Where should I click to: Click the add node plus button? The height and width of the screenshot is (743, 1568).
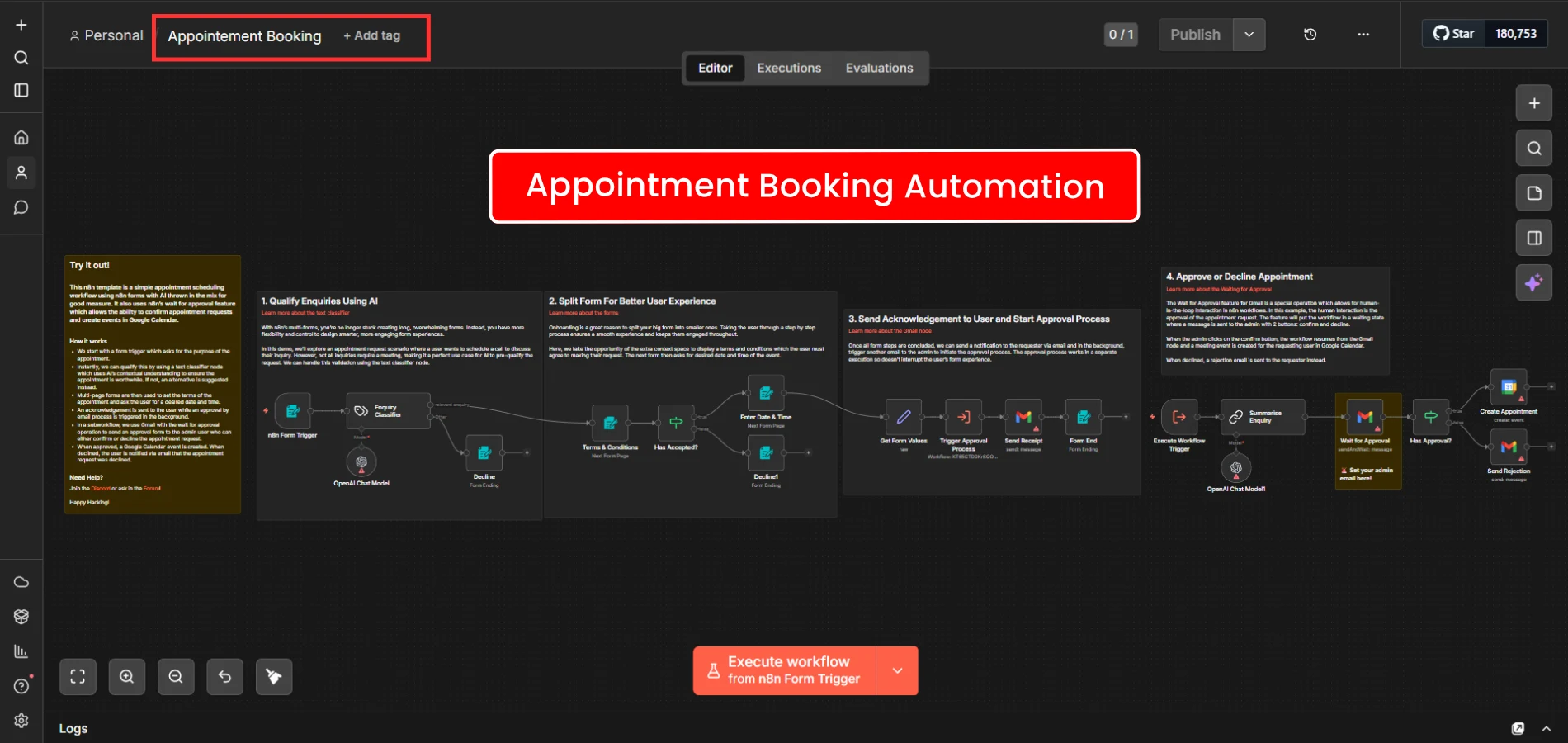click(x=1533, y=103)
